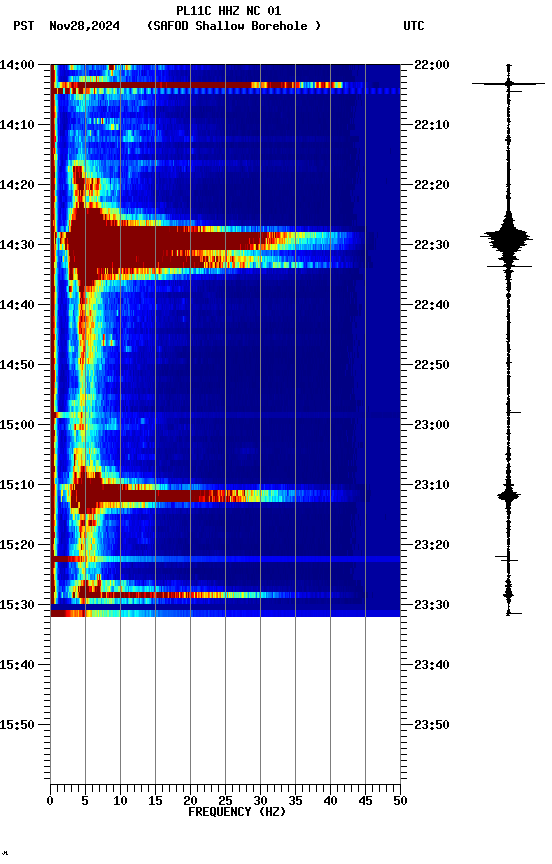This screenshot has width=552, height=864.
Task: Click the 22:00 UTC time label
Action: point(432,65)
